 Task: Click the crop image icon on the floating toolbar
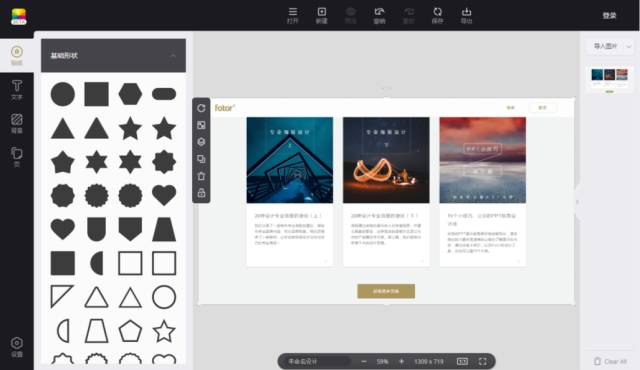(201, 125)
